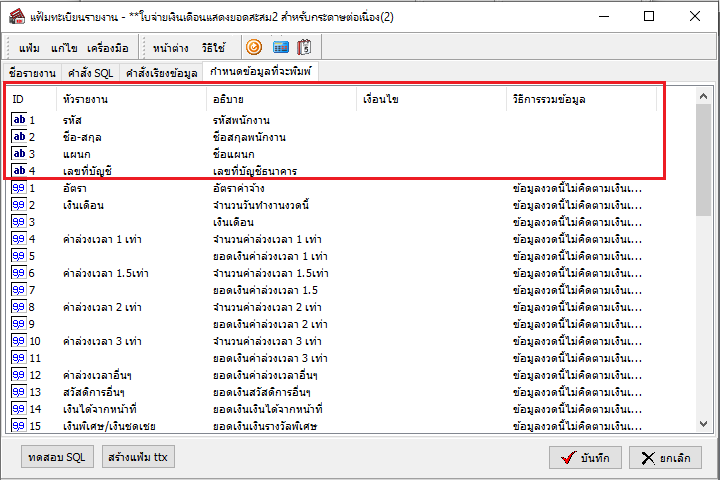
Task: Select the จำนวนวันทำงานงวดนี้ description cell
Action: tap(260, 205)
